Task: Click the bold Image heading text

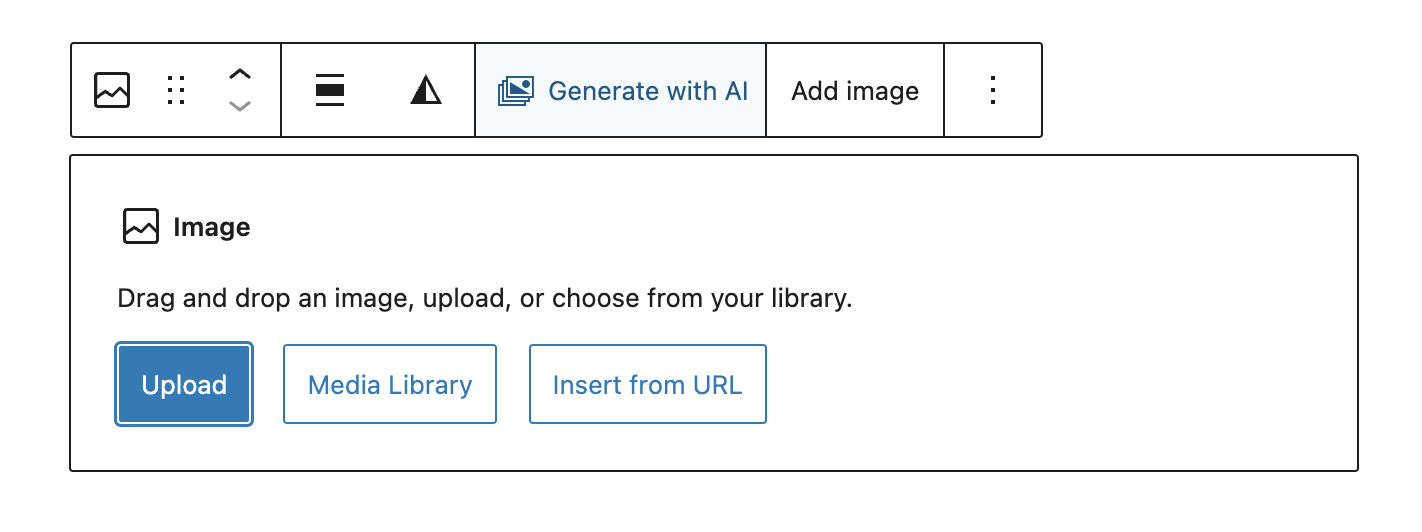Action: point(212,227)
